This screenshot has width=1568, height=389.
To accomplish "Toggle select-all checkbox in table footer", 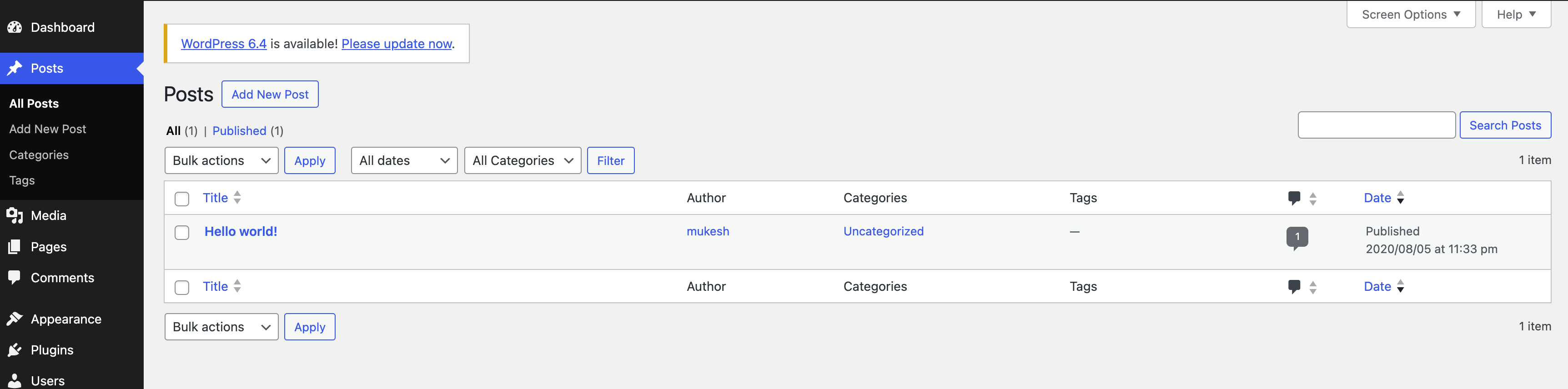I will coord(182,288).
